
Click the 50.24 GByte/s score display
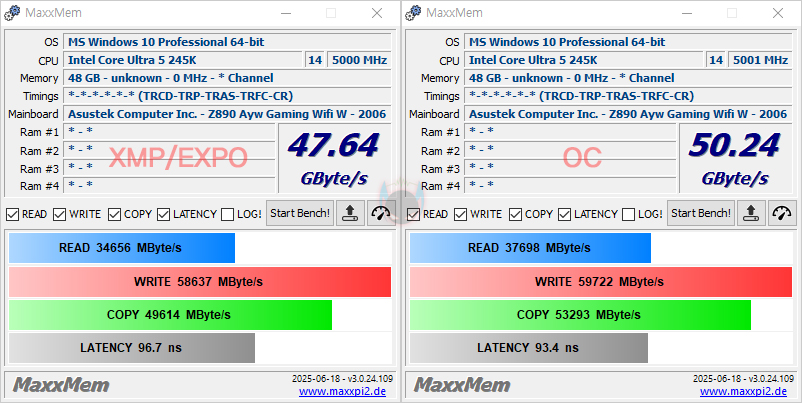click(736, 159)
